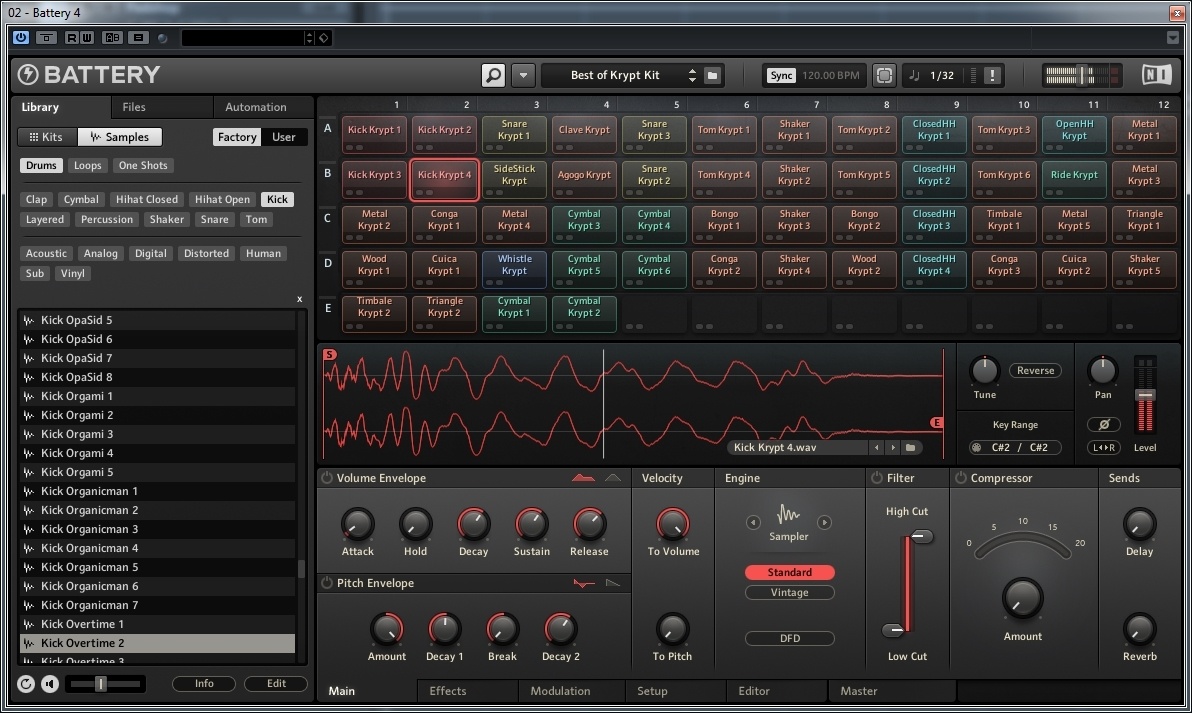This screenshot has height=713, width=1192.
Task: Toggle the Compressor power button
Action: pos(961,477)
